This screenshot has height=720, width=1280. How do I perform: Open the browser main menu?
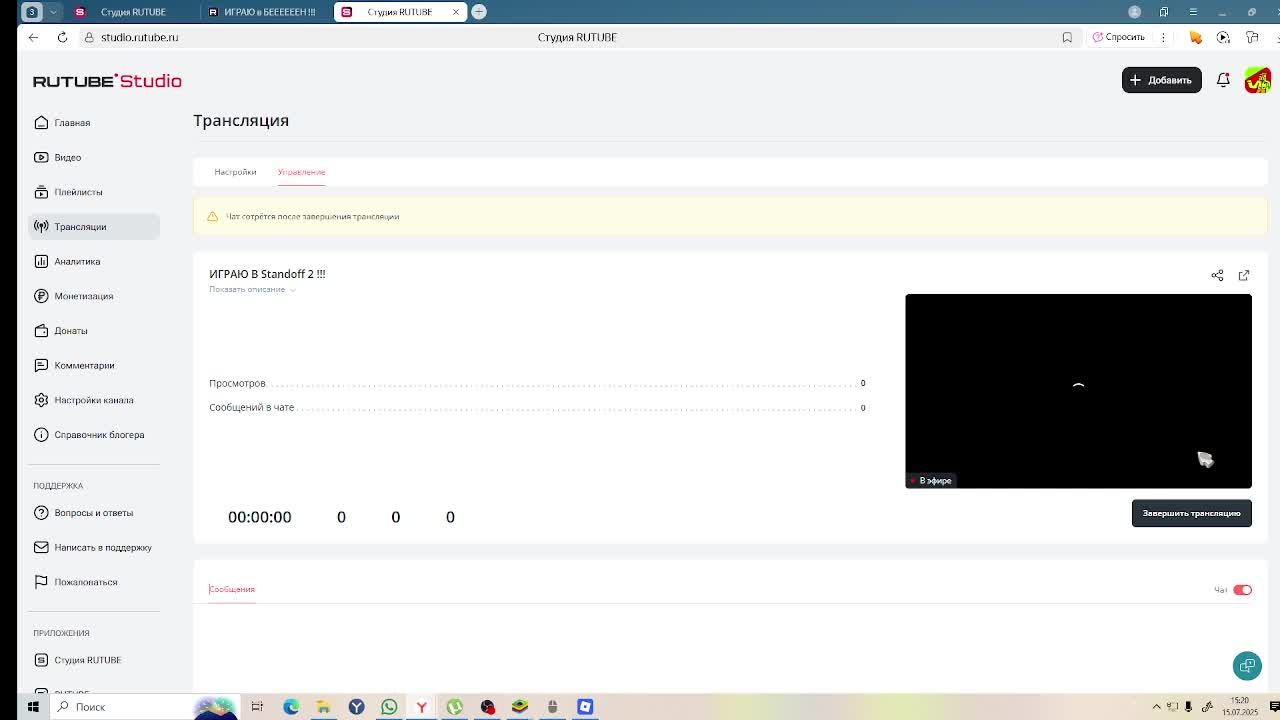[x=1193, y=12]
